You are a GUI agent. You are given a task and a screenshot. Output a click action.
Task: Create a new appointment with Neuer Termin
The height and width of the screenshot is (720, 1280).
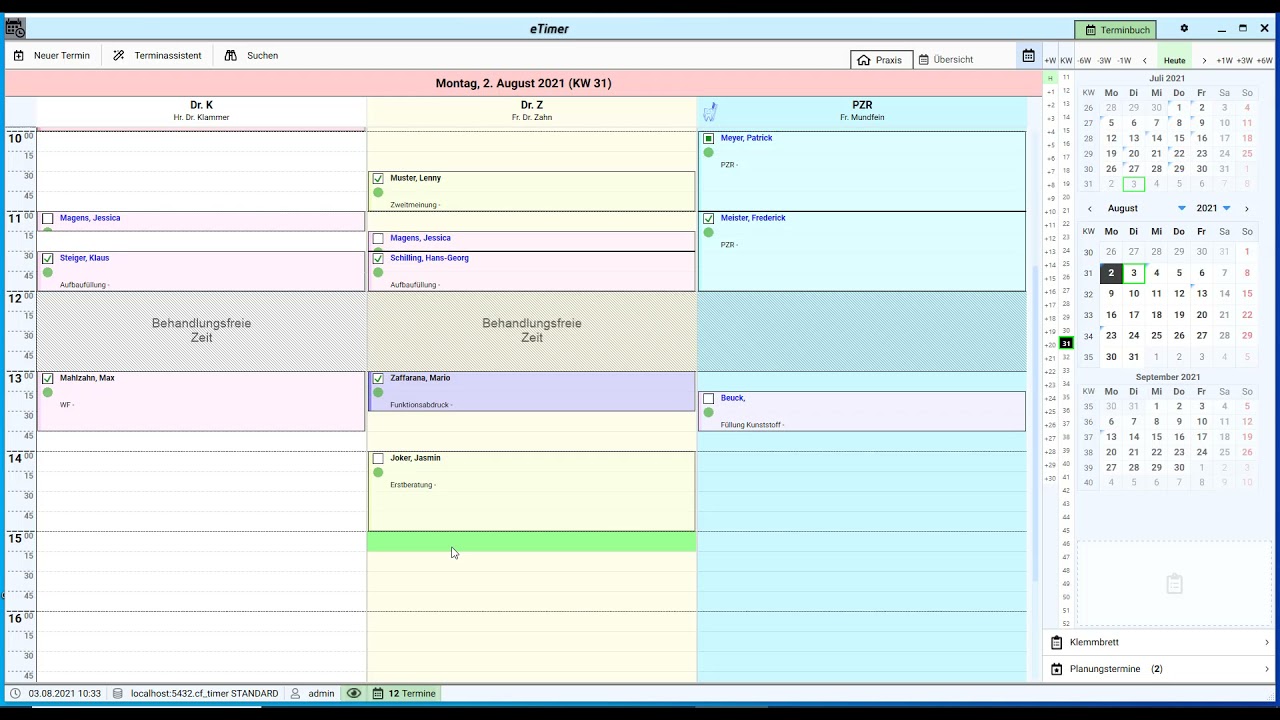pyautogui.click(x=51, y=56)
